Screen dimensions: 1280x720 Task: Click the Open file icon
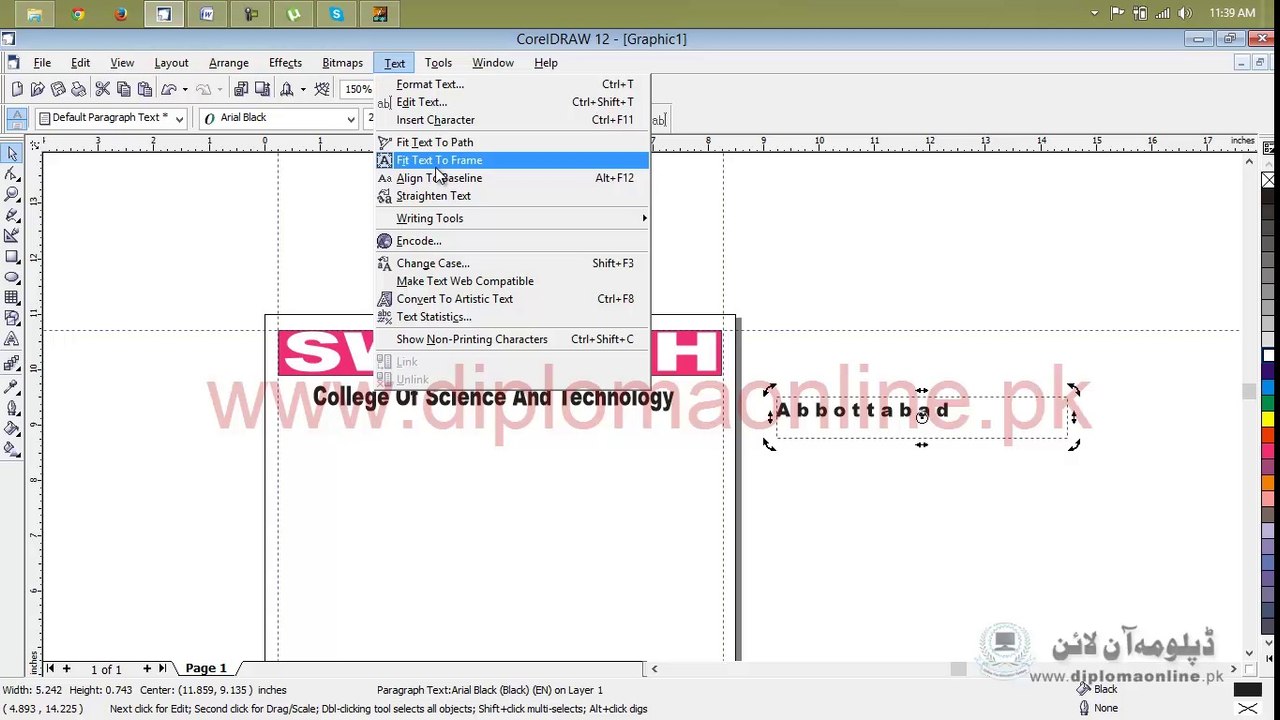(38, 89)
